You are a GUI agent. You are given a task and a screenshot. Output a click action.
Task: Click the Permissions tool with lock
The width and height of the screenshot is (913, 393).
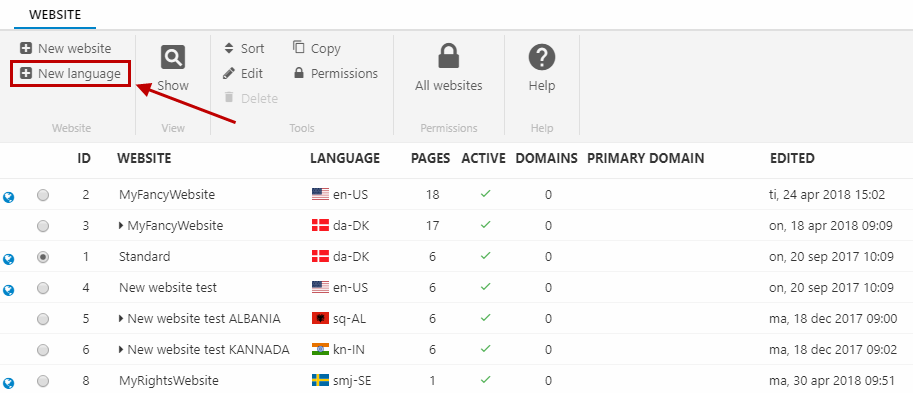336,73
